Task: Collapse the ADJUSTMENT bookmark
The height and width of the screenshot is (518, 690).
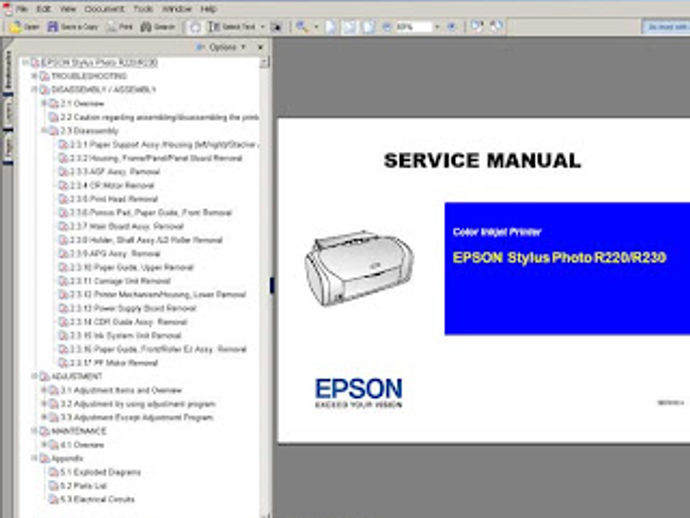Action: click(x=34, y=376)
